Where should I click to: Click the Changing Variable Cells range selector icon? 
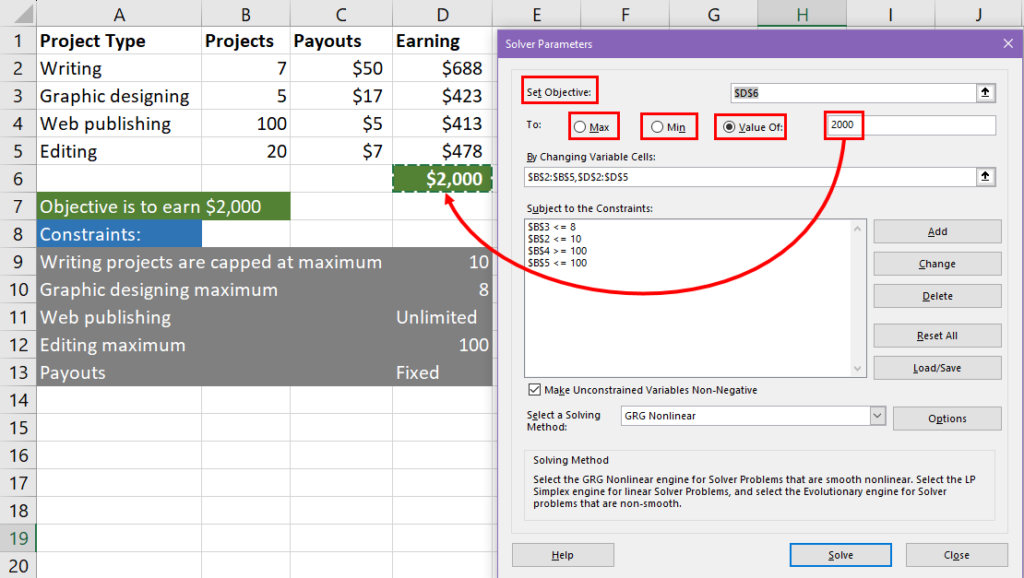pyautogui.click(x=985, y=176)
